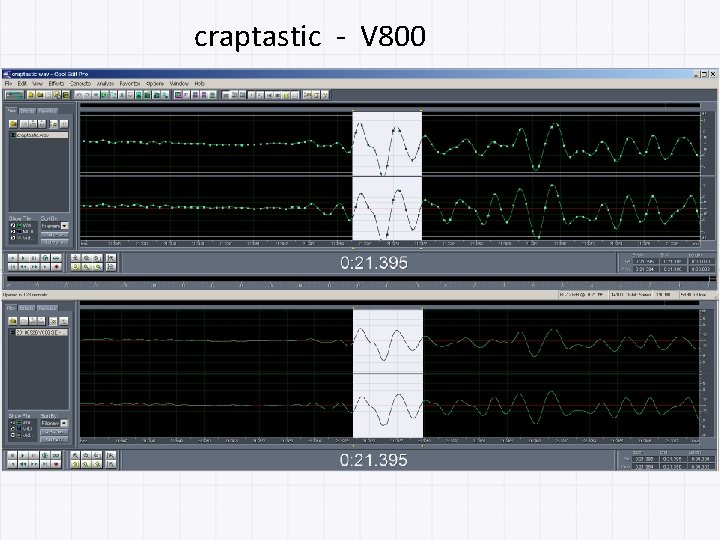Play audio in the lower window
Viewport: 720px width, 540px height.
(x=23, y=456)
